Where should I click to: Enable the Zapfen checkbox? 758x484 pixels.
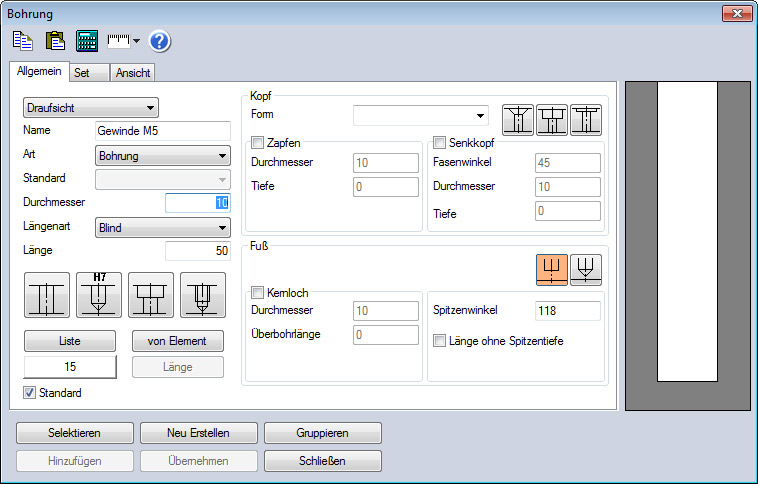tap(258, 143)
